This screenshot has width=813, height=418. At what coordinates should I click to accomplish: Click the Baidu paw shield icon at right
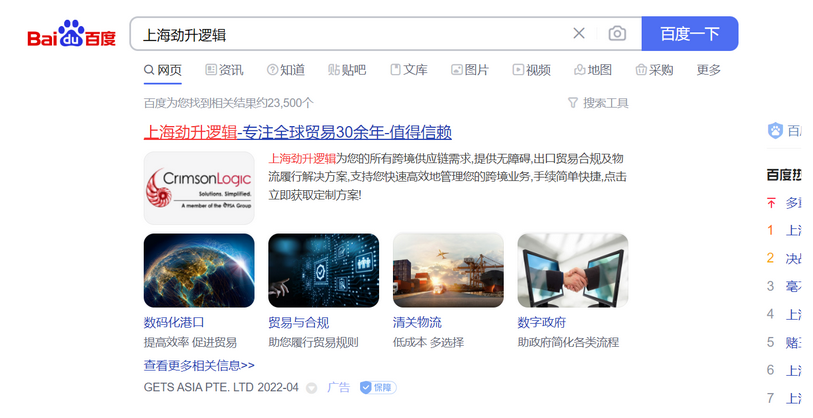[775, 130]
